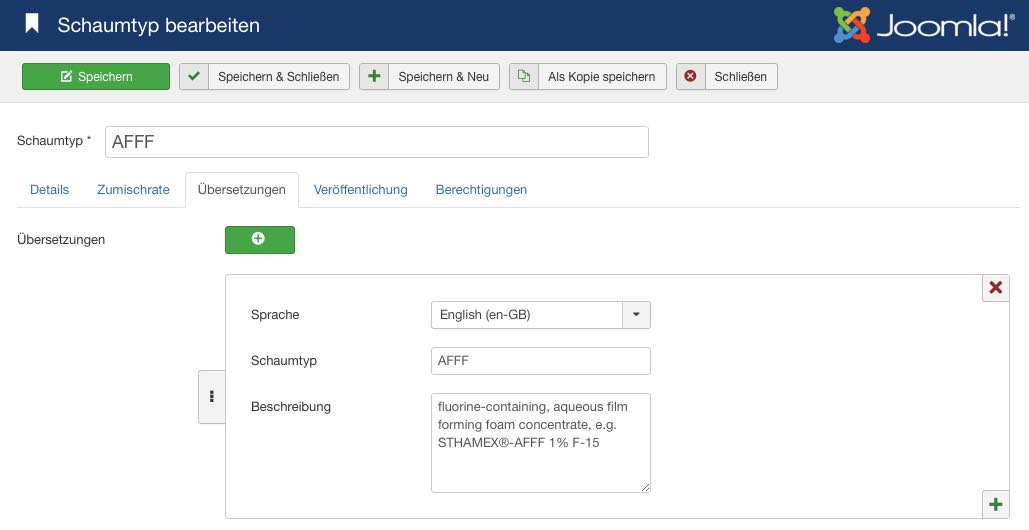This screenshot has height=530, width=1029.
Task: Click the copy icon for Als Kopie speichern
Action: point(524,76)
